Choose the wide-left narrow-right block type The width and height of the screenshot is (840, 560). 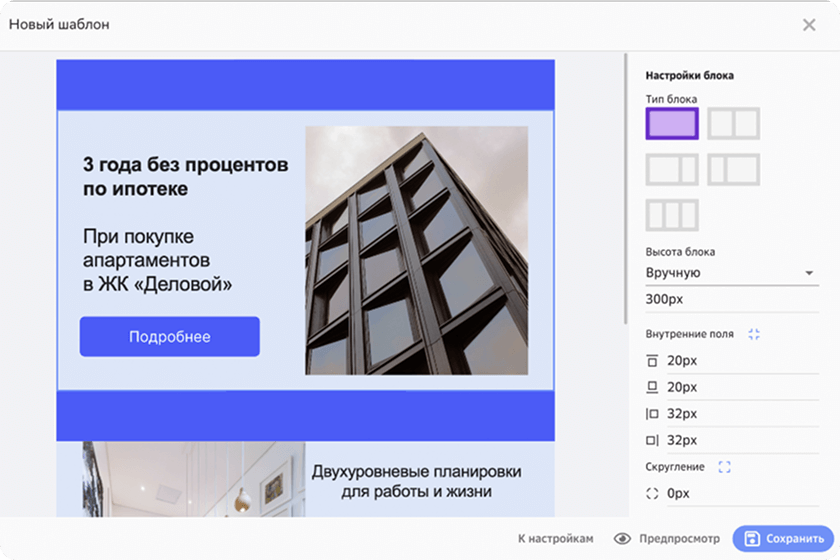[x=672, y=169]
